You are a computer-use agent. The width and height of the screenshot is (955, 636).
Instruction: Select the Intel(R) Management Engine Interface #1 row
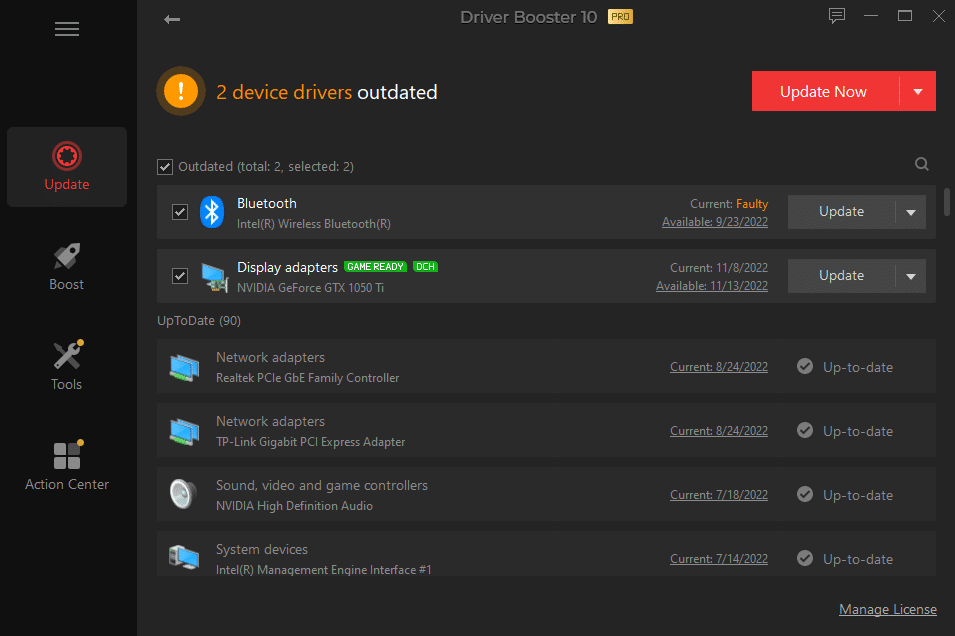pos(546,554)
